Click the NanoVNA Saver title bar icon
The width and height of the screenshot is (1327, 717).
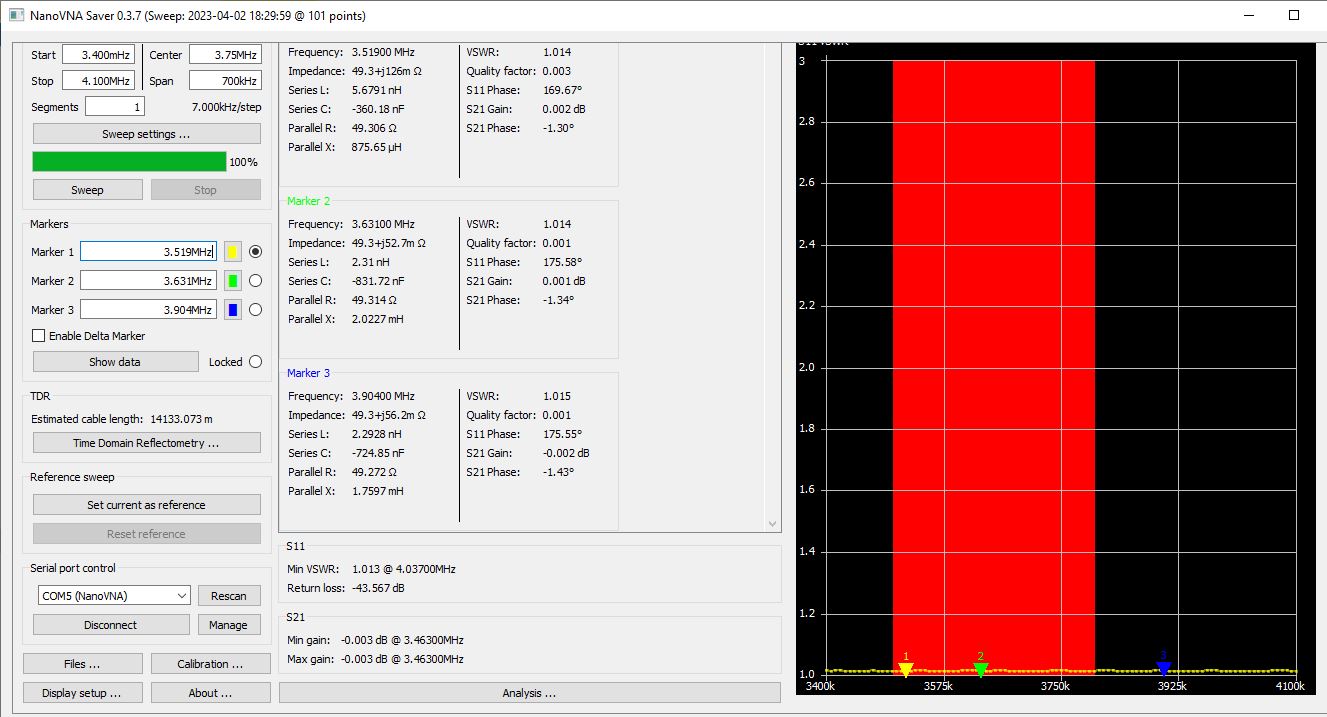coord(15,16)
